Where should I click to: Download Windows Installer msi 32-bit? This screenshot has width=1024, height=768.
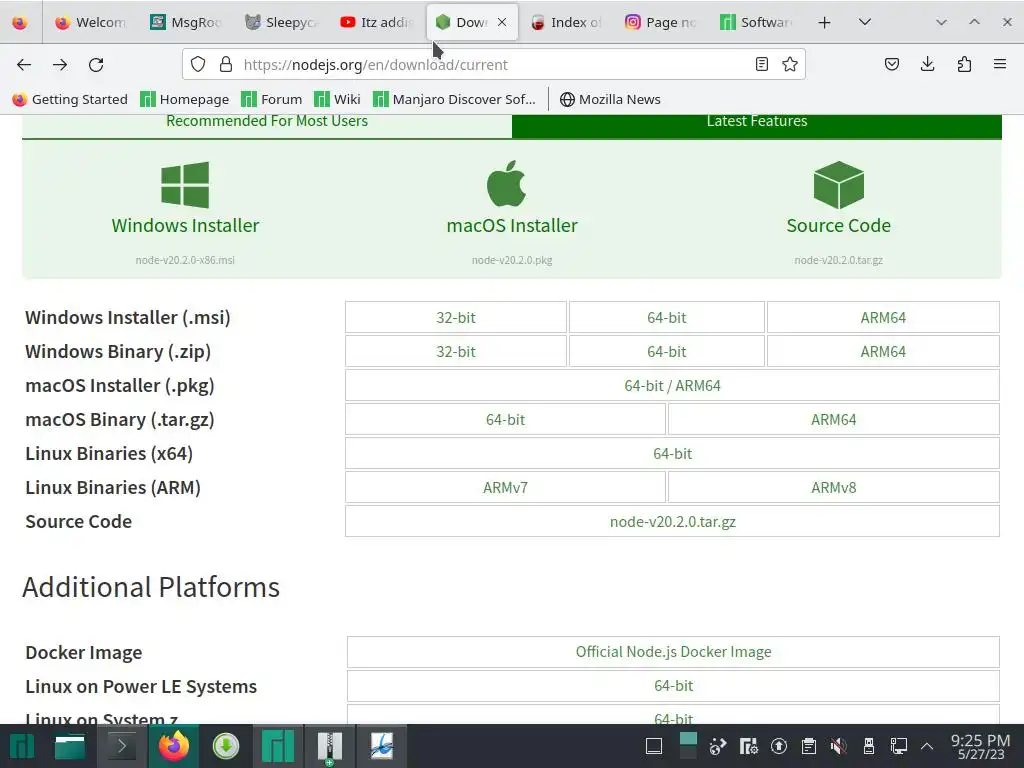(x=456, y=317)
